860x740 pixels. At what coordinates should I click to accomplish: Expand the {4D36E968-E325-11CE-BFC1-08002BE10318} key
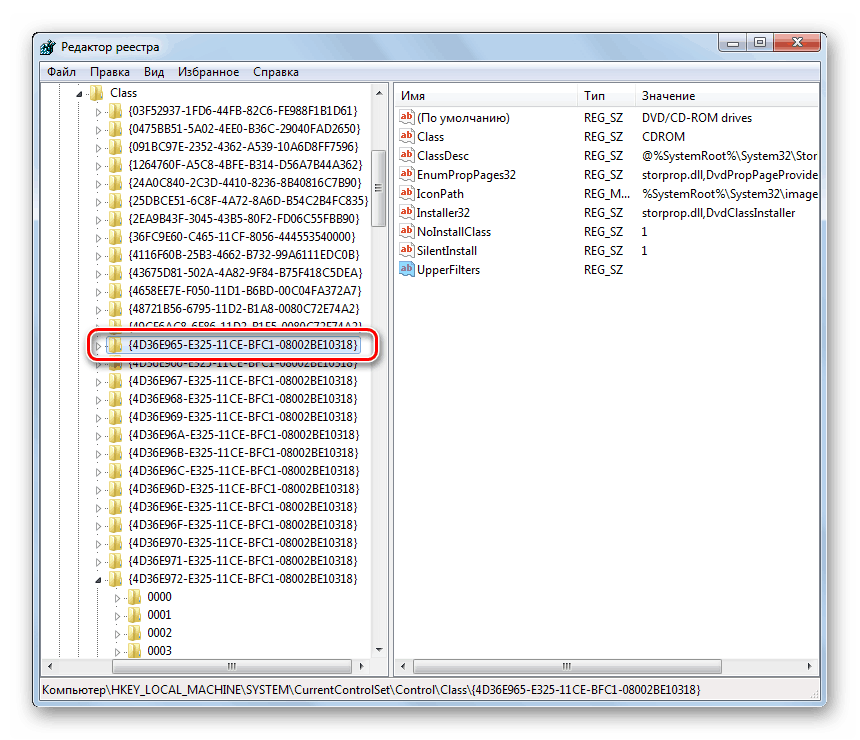(x=98, y=400)
